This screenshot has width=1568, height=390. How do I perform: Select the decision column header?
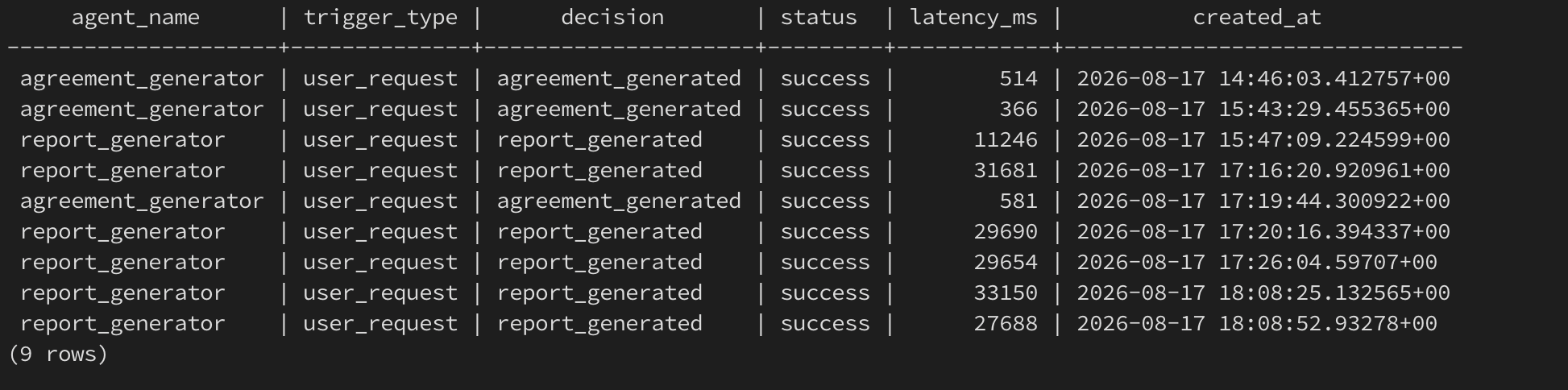(612, 18)
